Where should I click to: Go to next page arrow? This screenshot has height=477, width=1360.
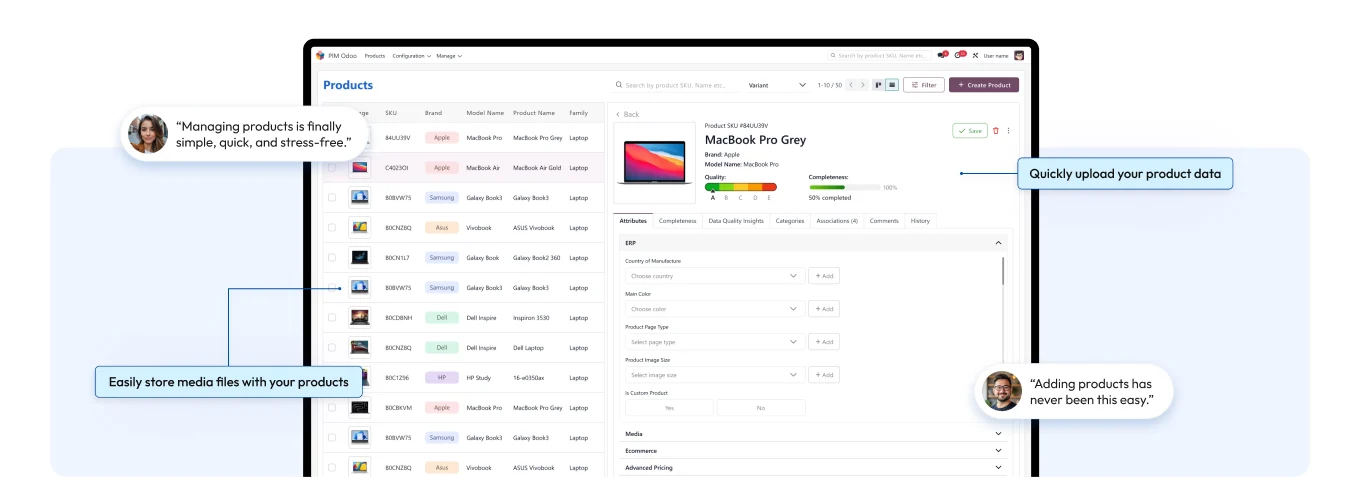pyautogui.click(x=863, y=85)
